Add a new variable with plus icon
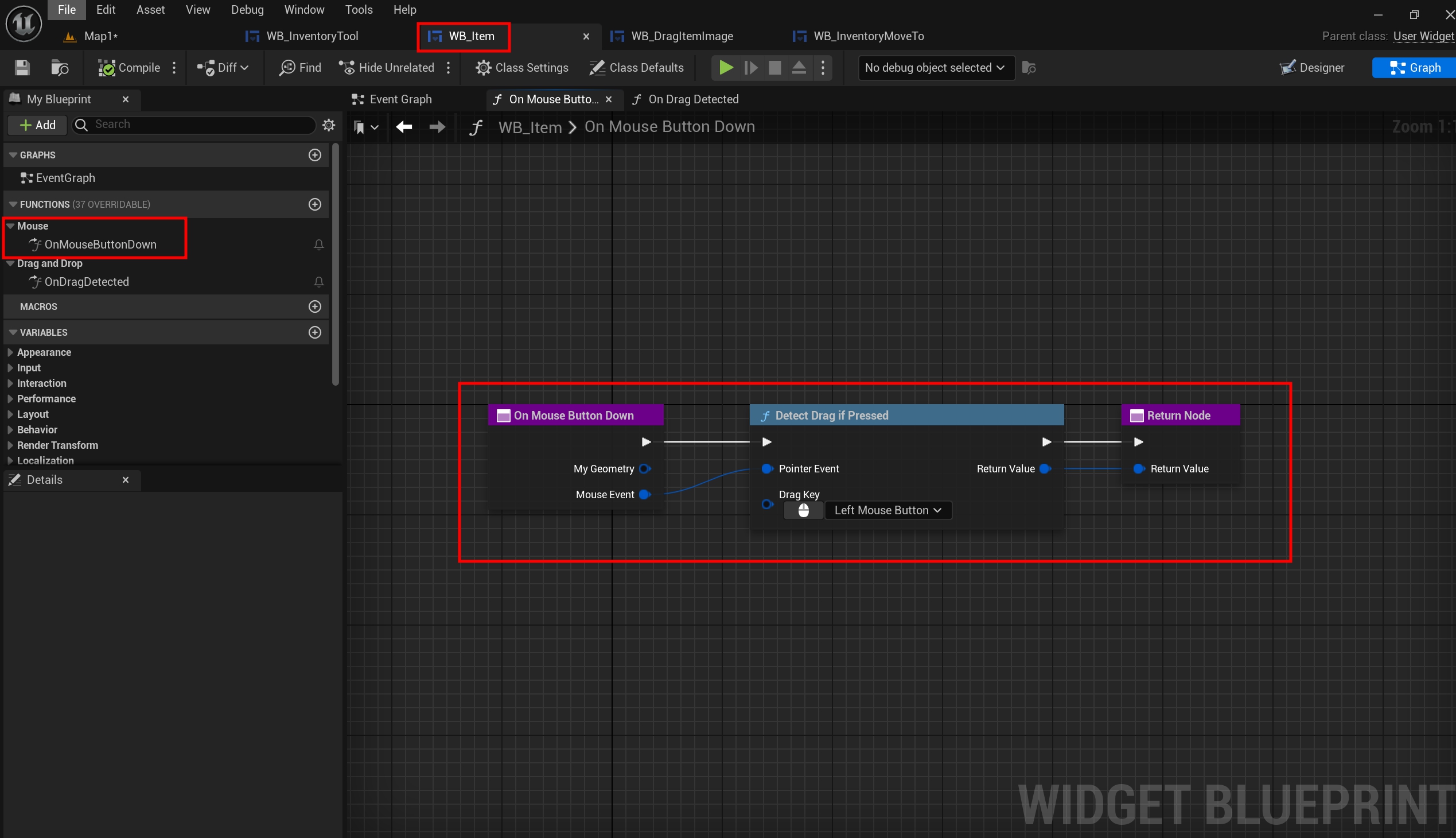Screen dimensions: 1456x838 click(315, 333)
